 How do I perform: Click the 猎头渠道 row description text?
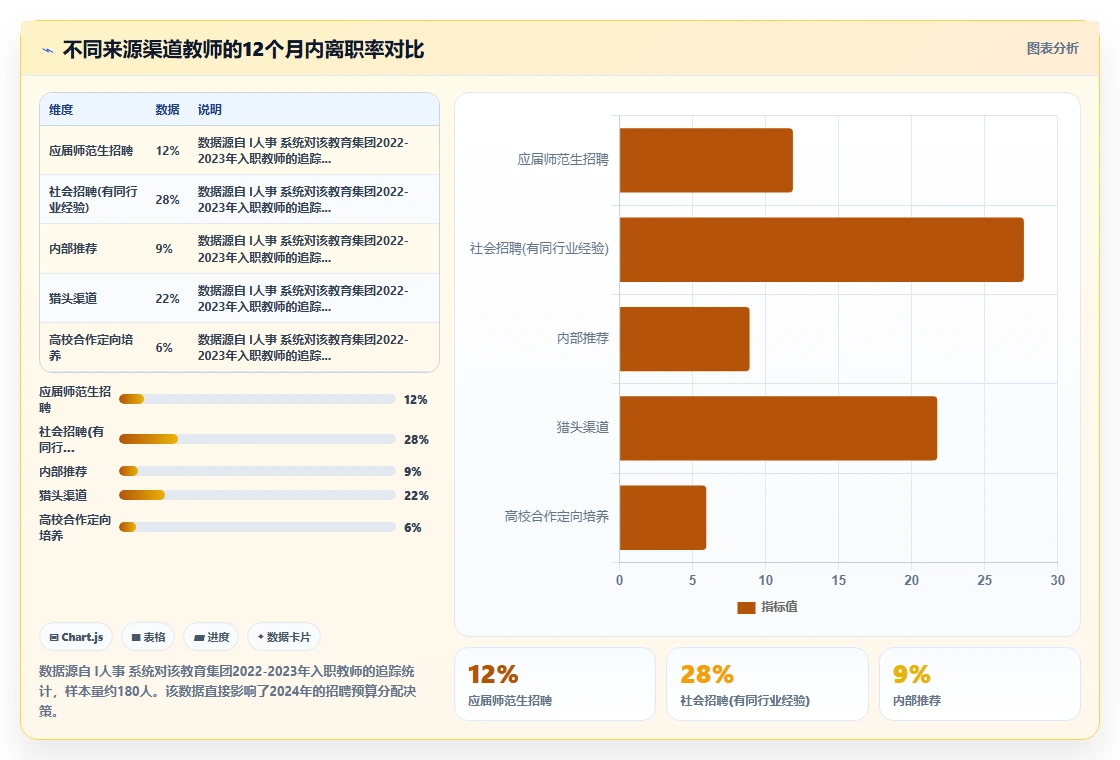303,299
